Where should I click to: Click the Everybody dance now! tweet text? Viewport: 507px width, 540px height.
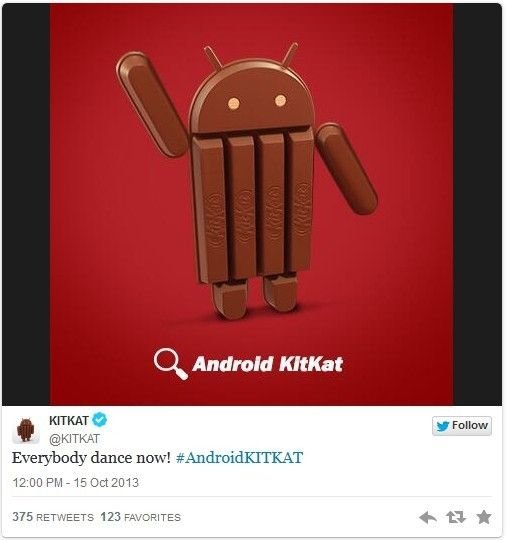point(91,458)
